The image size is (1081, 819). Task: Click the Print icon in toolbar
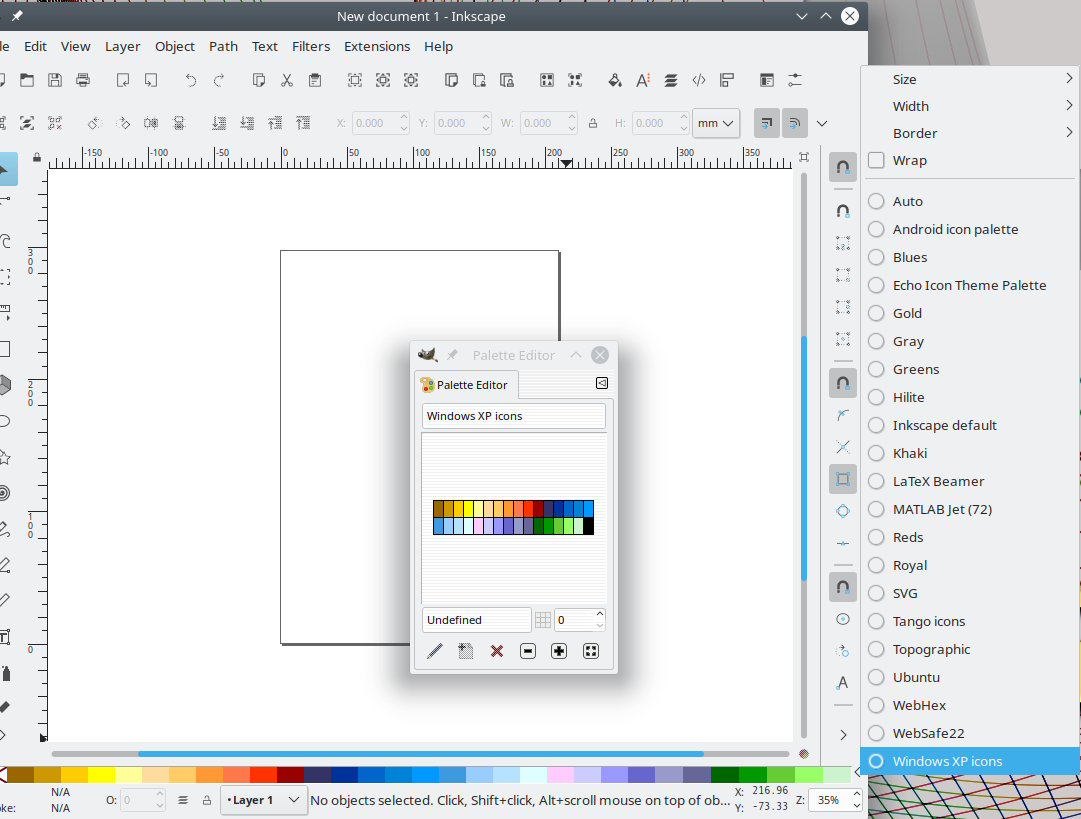pos(83,80)
